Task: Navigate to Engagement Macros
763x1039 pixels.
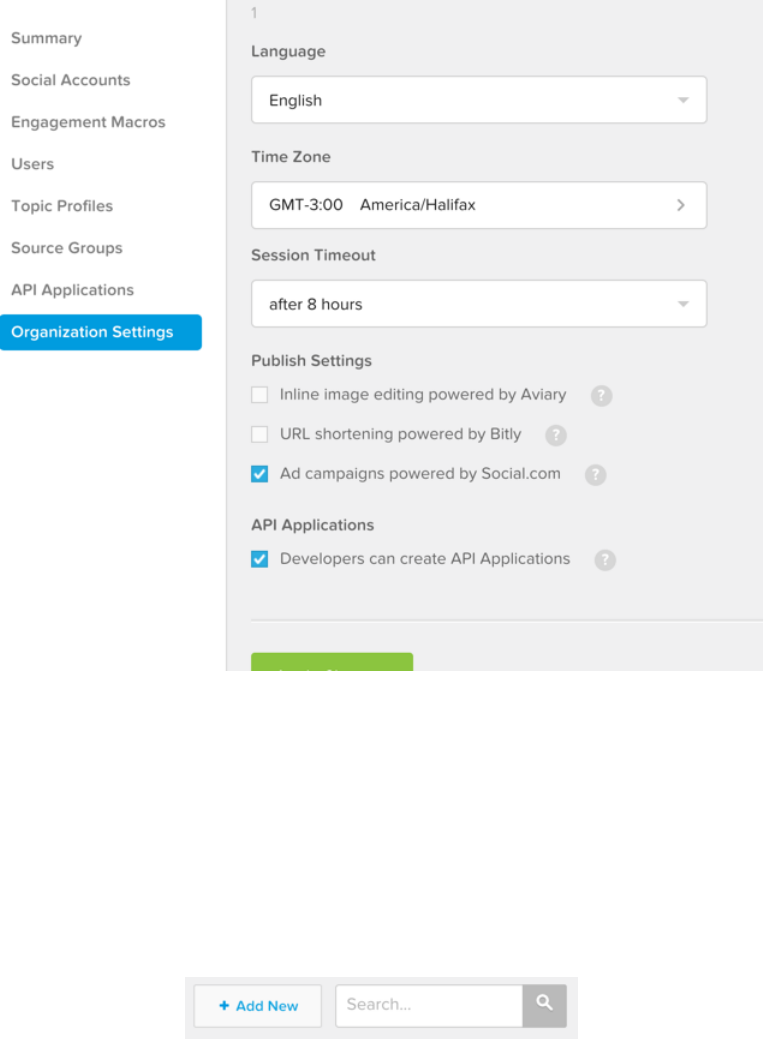Action: point(88,122)
